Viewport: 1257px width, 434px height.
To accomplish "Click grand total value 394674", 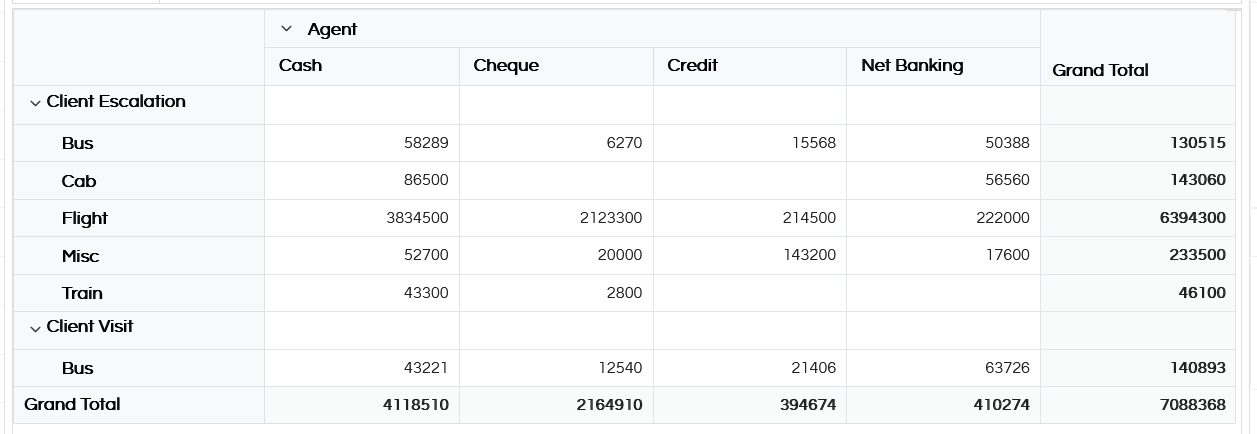I will [x=808, y=405].
